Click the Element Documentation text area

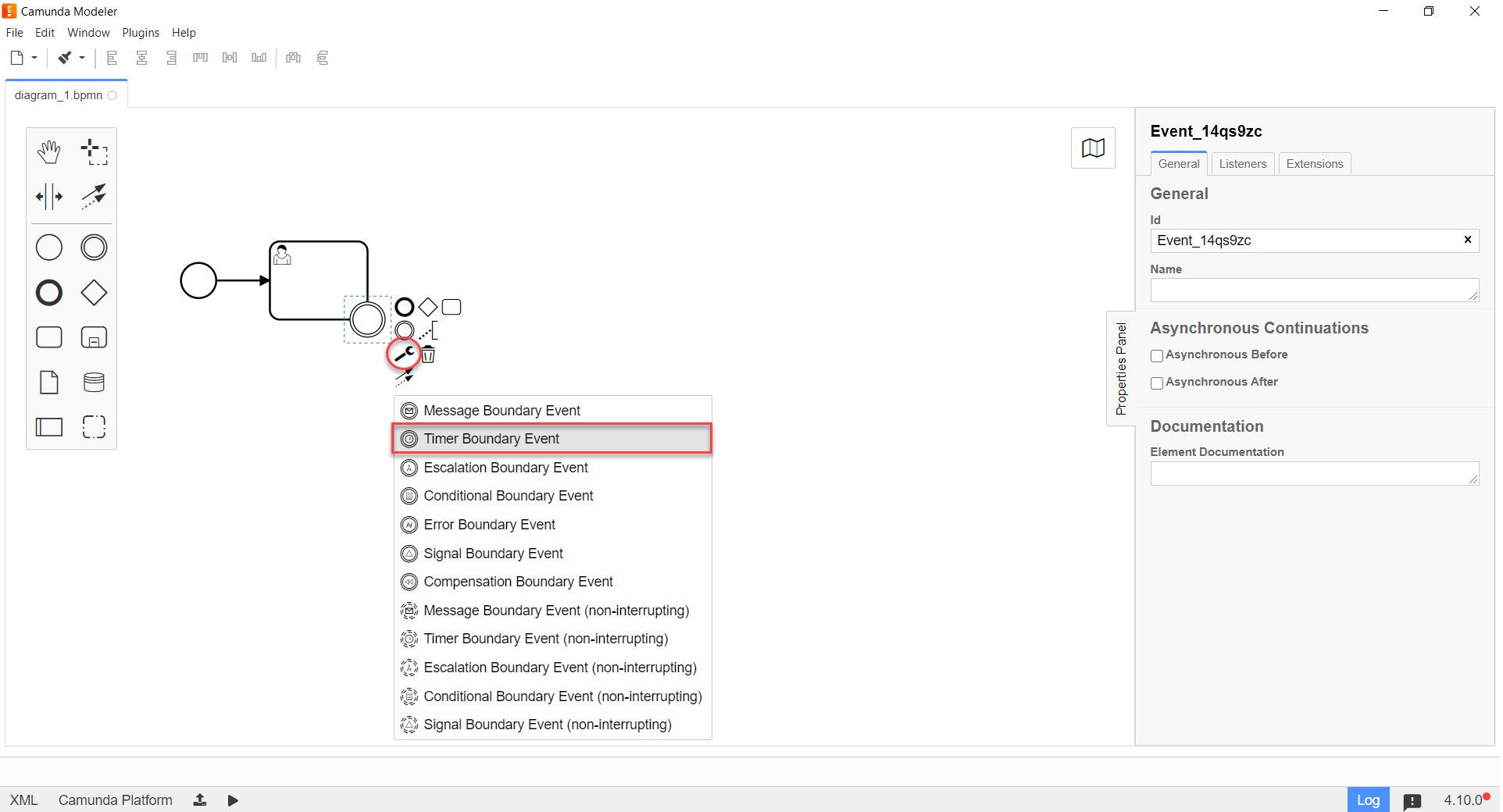pyautogui.click(x=1314, y=473)
